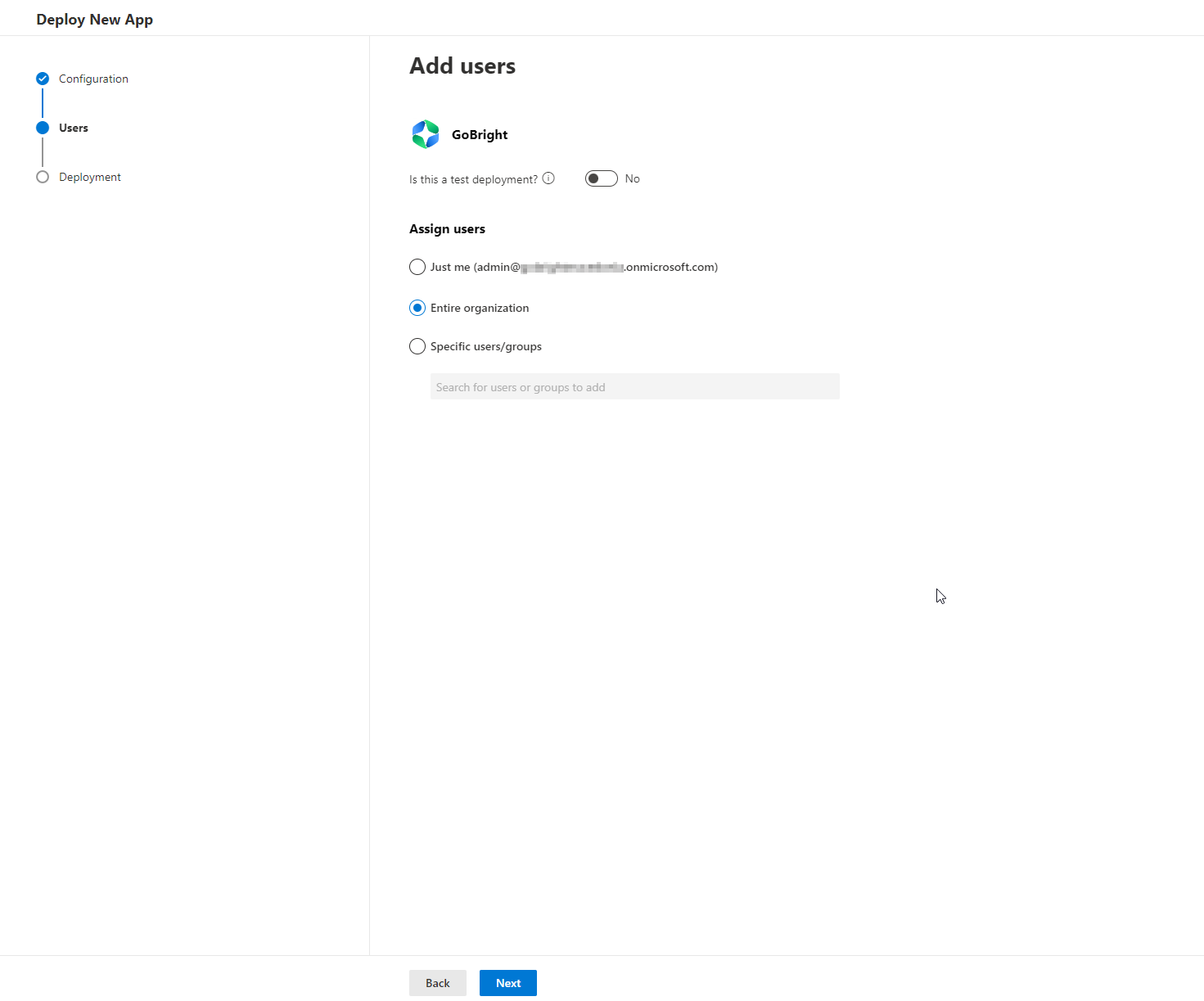Enable the test deployment toggle switch
1204x1001 pixels.
coord(601,178)
